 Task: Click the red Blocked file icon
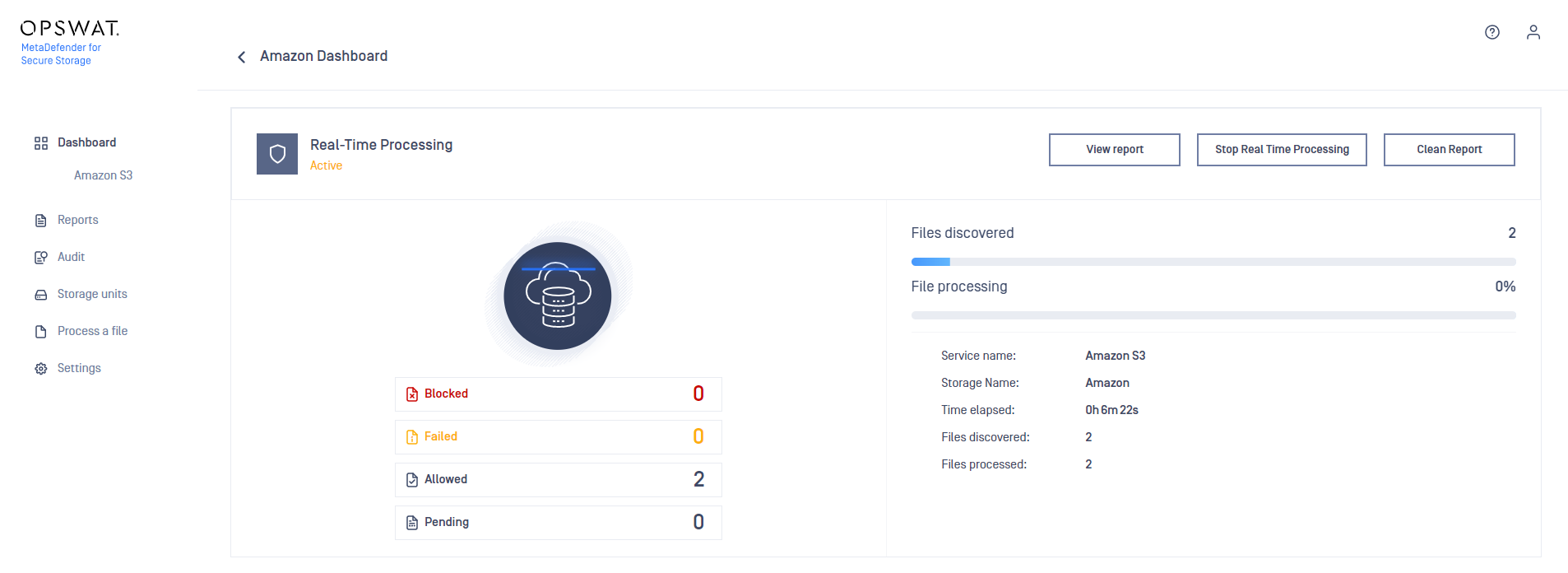click(412, 394)
